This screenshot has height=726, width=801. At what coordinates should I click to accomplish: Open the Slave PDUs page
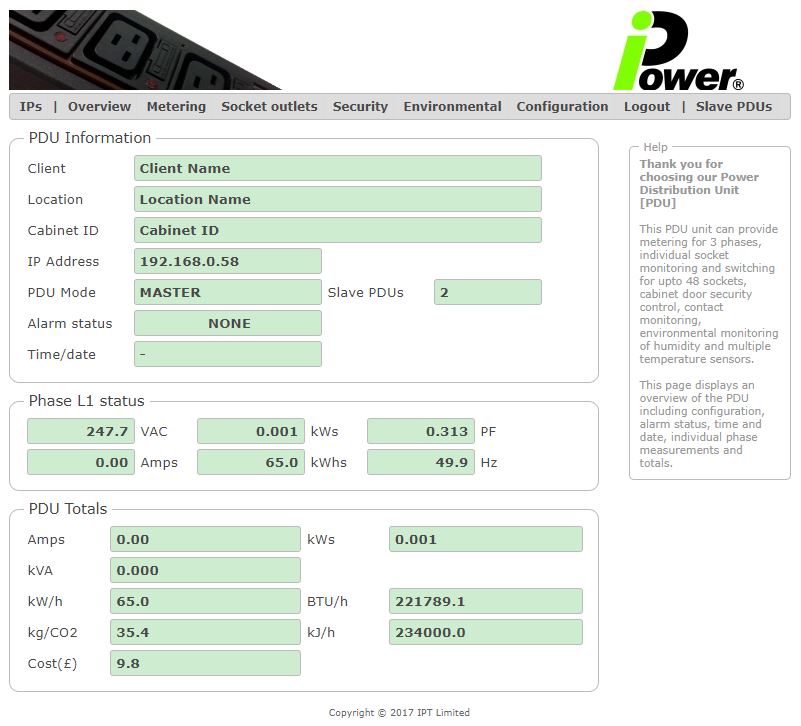coord(734,107)
